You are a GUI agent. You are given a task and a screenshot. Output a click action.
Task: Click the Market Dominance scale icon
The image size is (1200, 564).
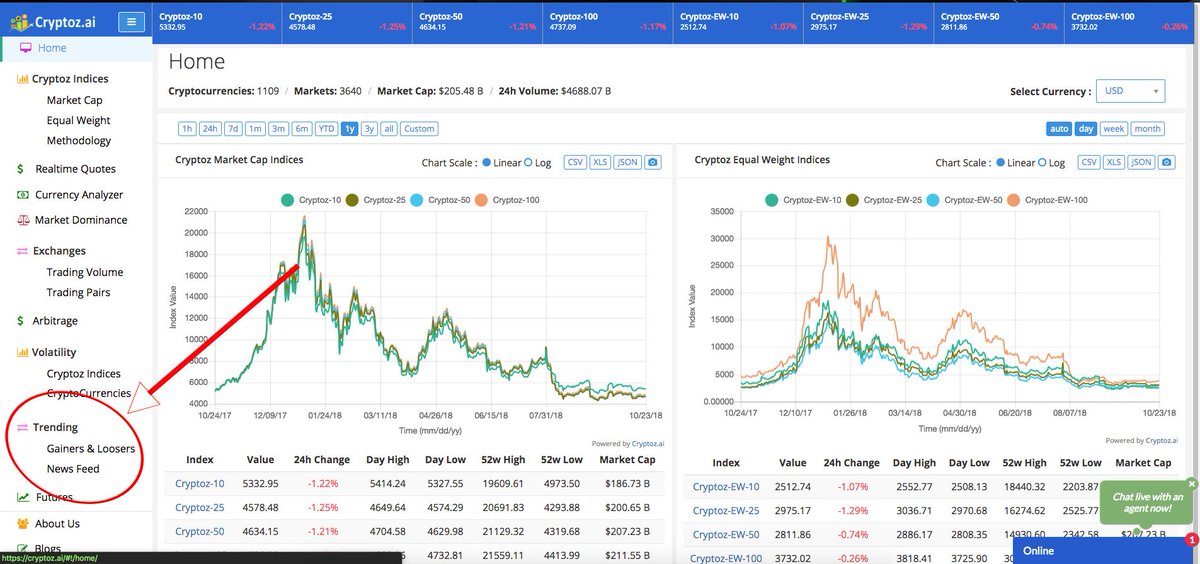click(22, 220)
